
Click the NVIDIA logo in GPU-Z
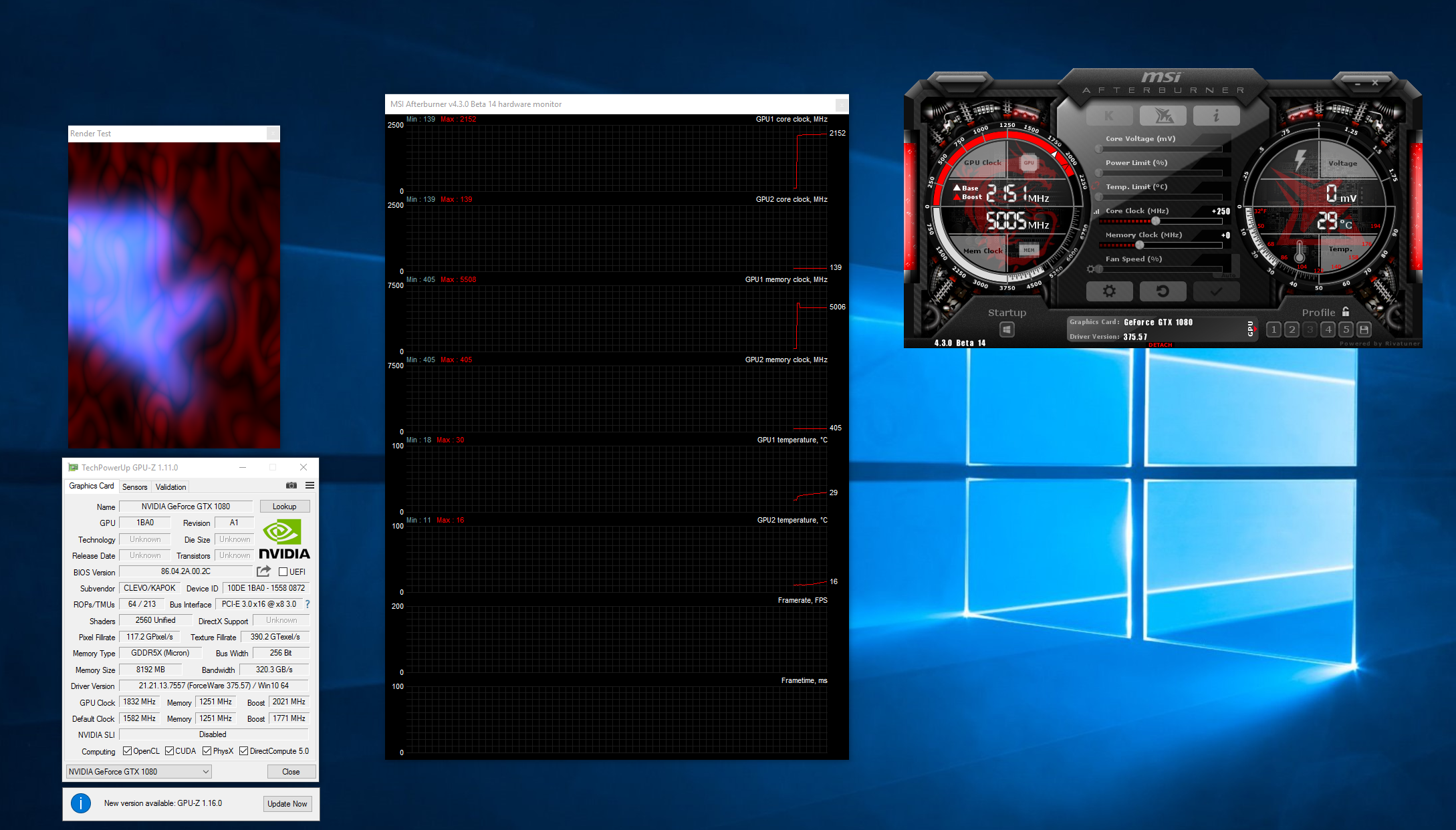pyautogui.click(x=284, y=539)
